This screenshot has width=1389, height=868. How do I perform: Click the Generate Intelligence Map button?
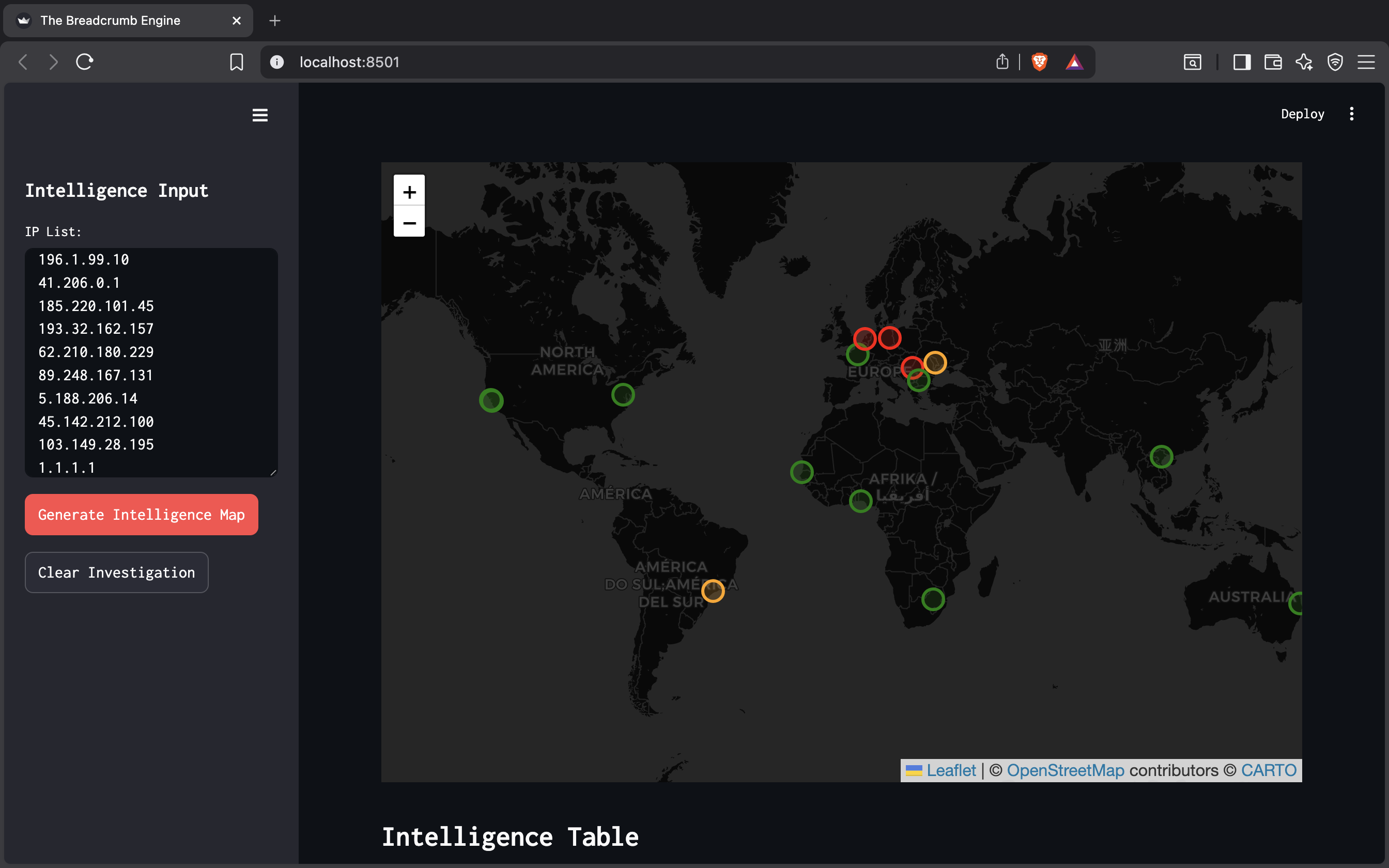[x=141, y=515]
